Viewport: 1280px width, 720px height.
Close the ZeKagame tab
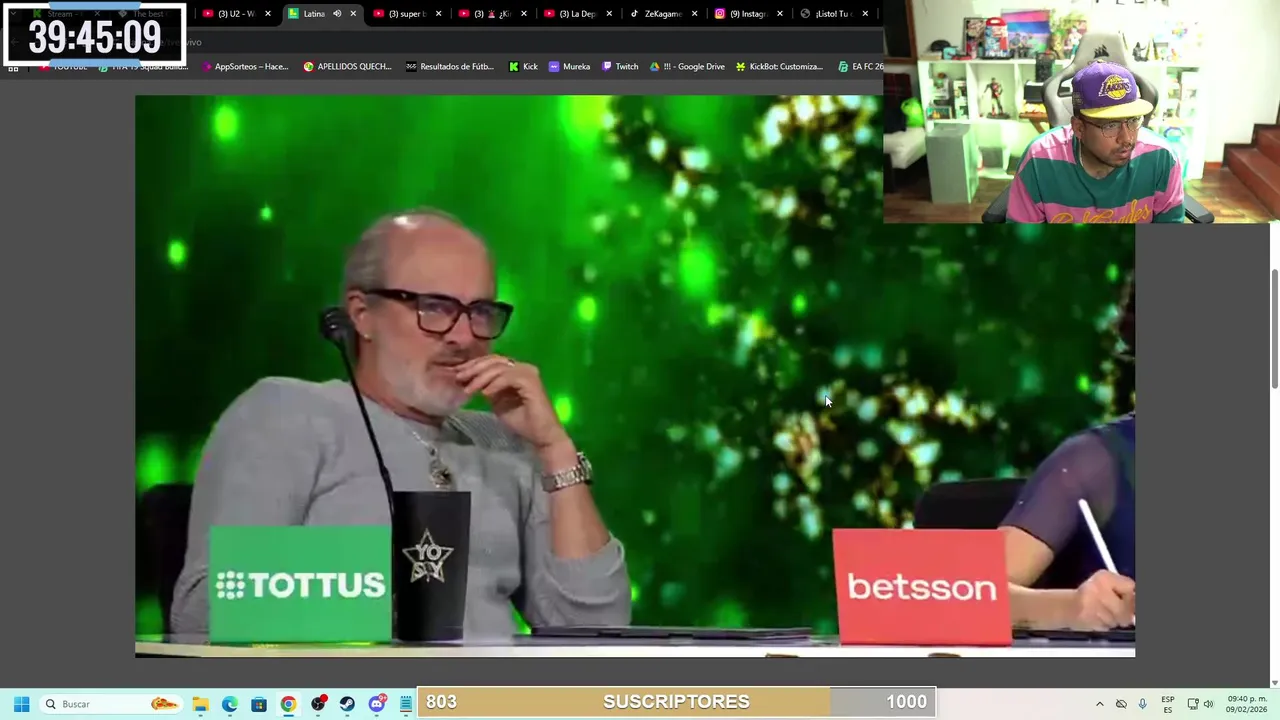[694, 13]
